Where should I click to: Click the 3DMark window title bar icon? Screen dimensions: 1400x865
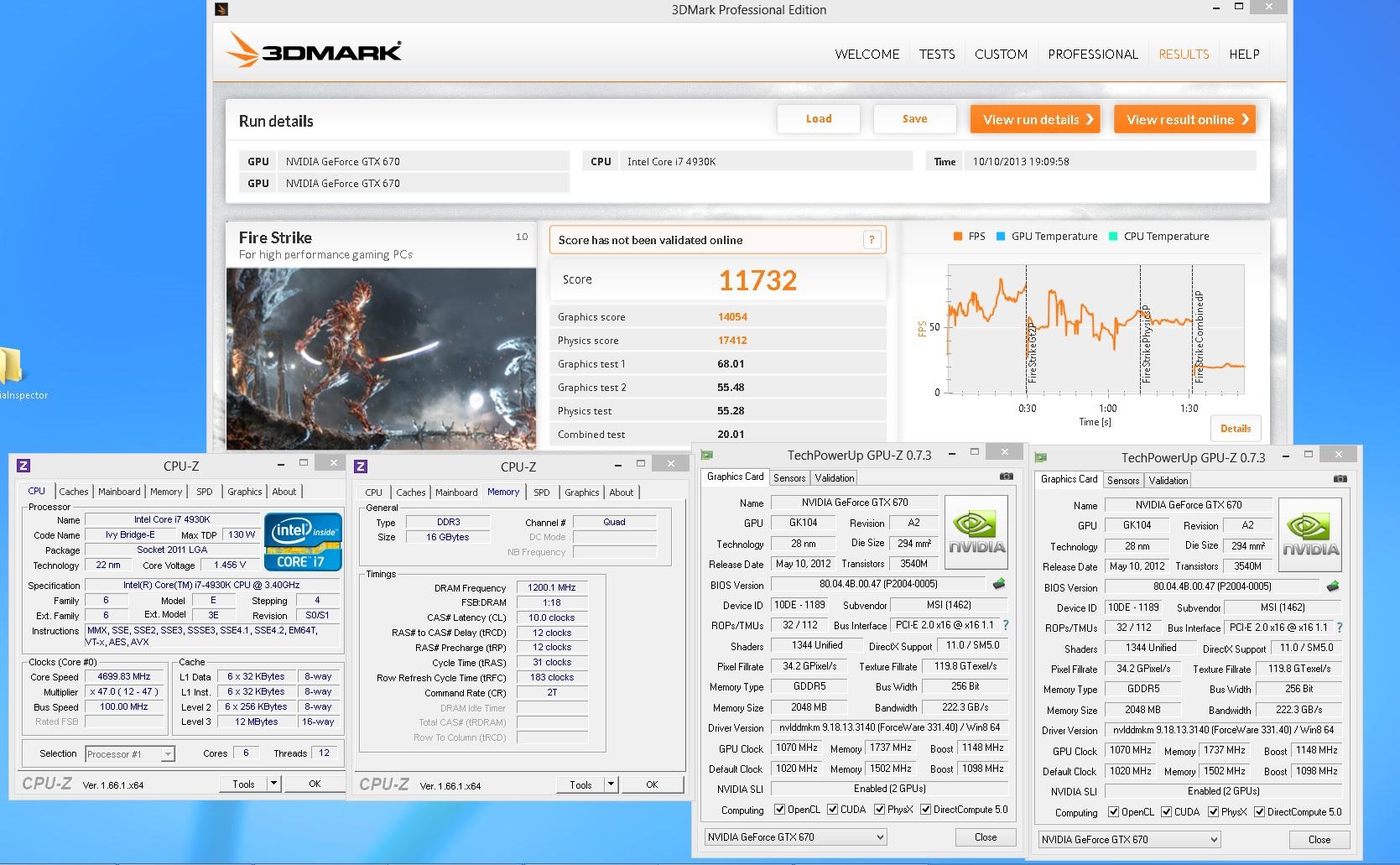(x=221, y=9)
